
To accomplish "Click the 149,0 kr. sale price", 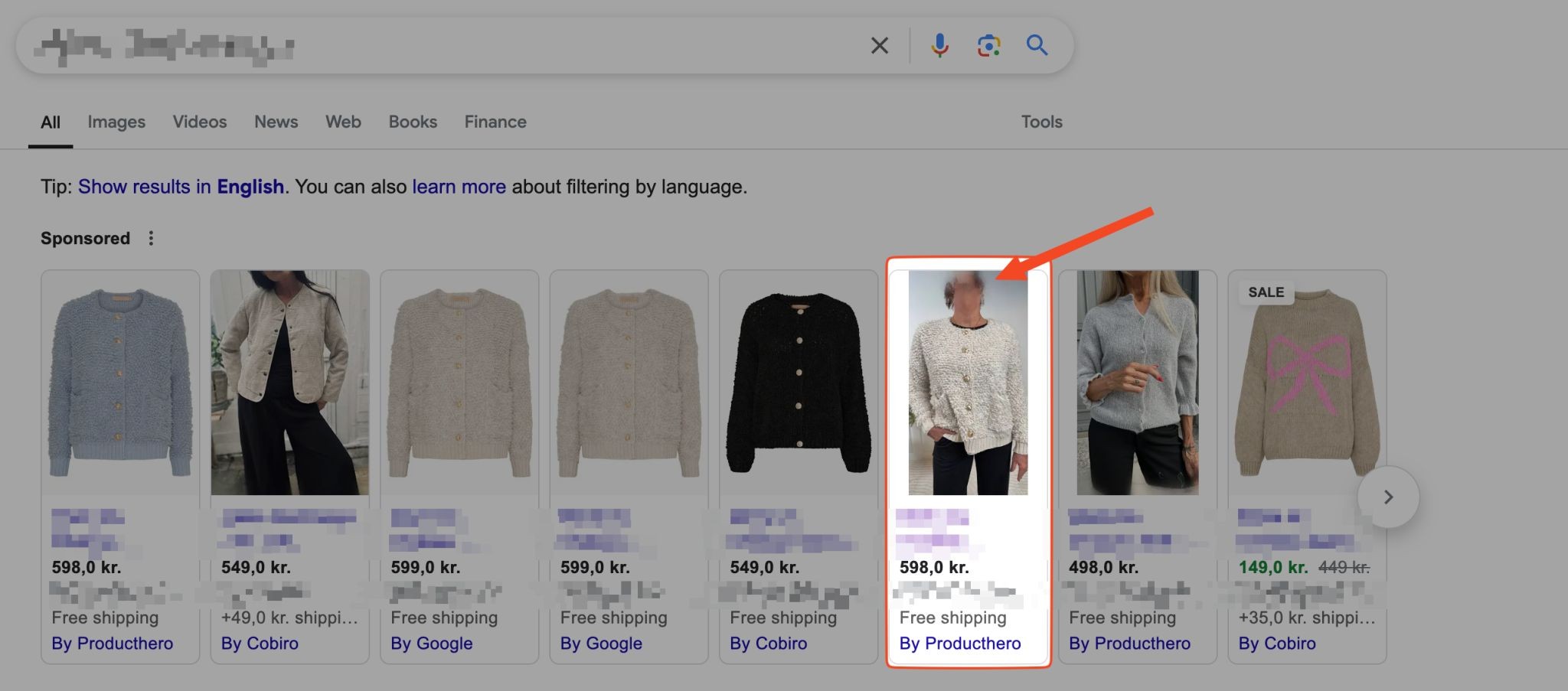I will coord(1273,568).
